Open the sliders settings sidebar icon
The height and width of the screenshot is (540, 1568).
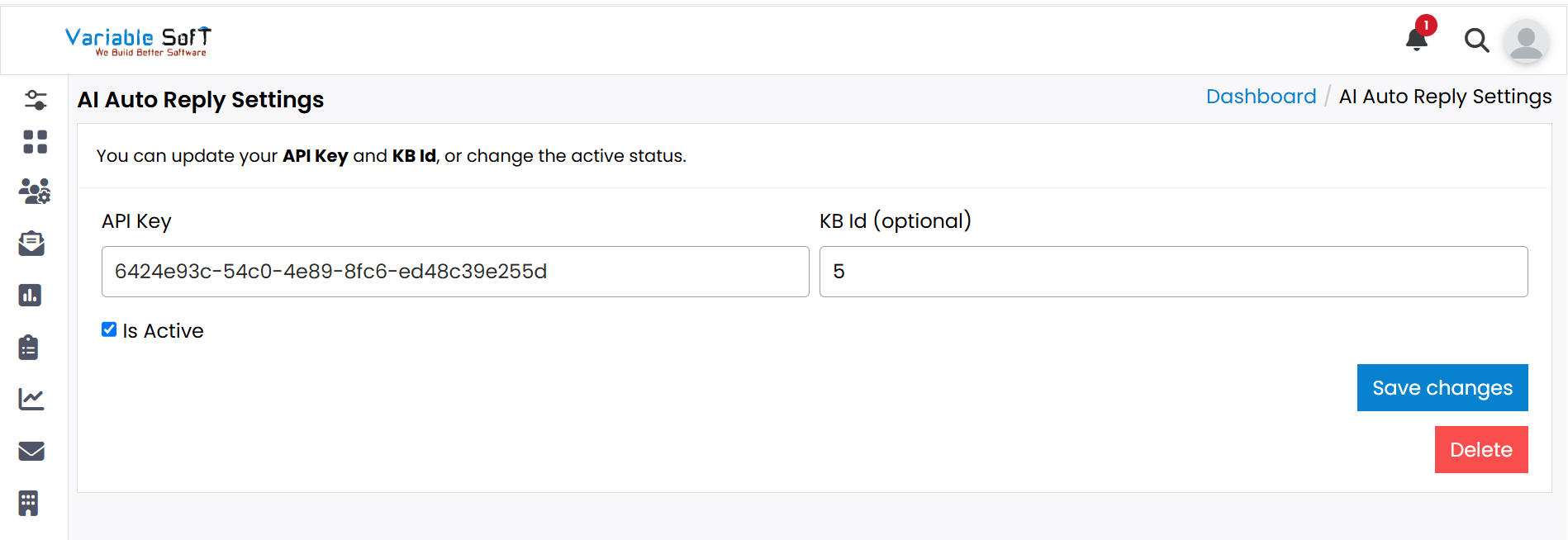[x=35, y=100]
